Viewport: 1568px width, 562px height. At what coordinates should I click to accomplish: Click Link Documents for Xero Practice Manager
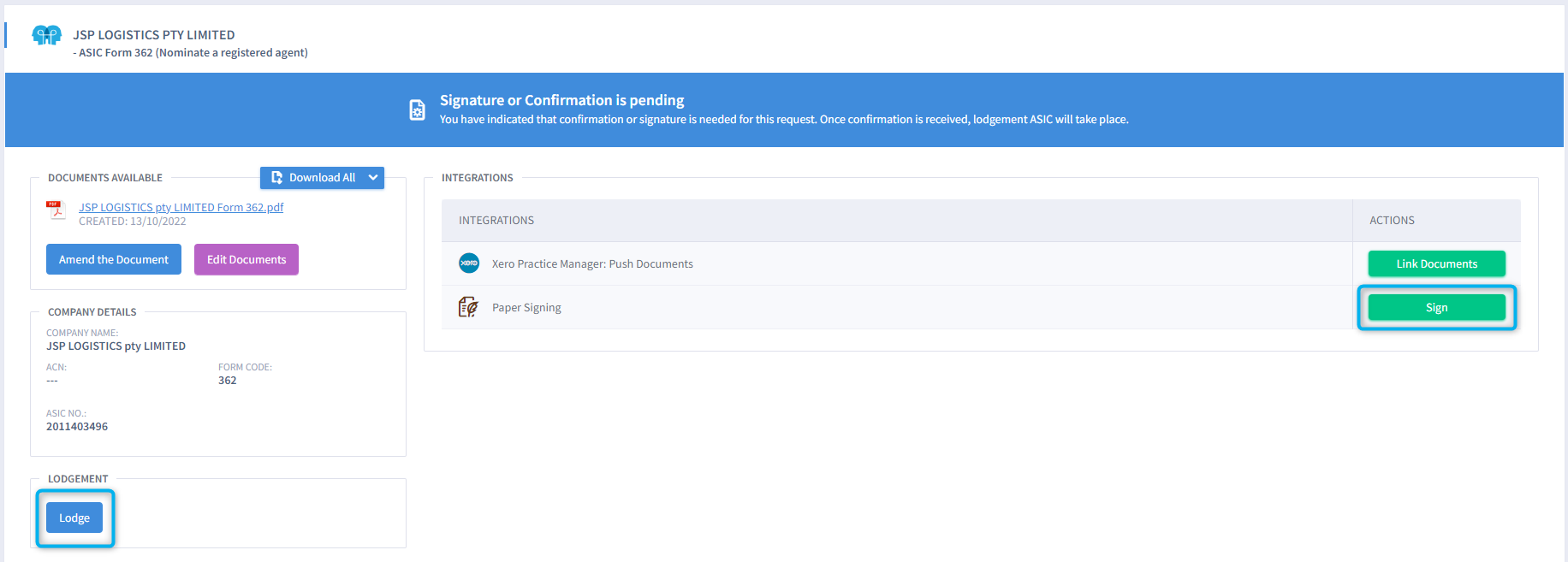(1436, 263)
